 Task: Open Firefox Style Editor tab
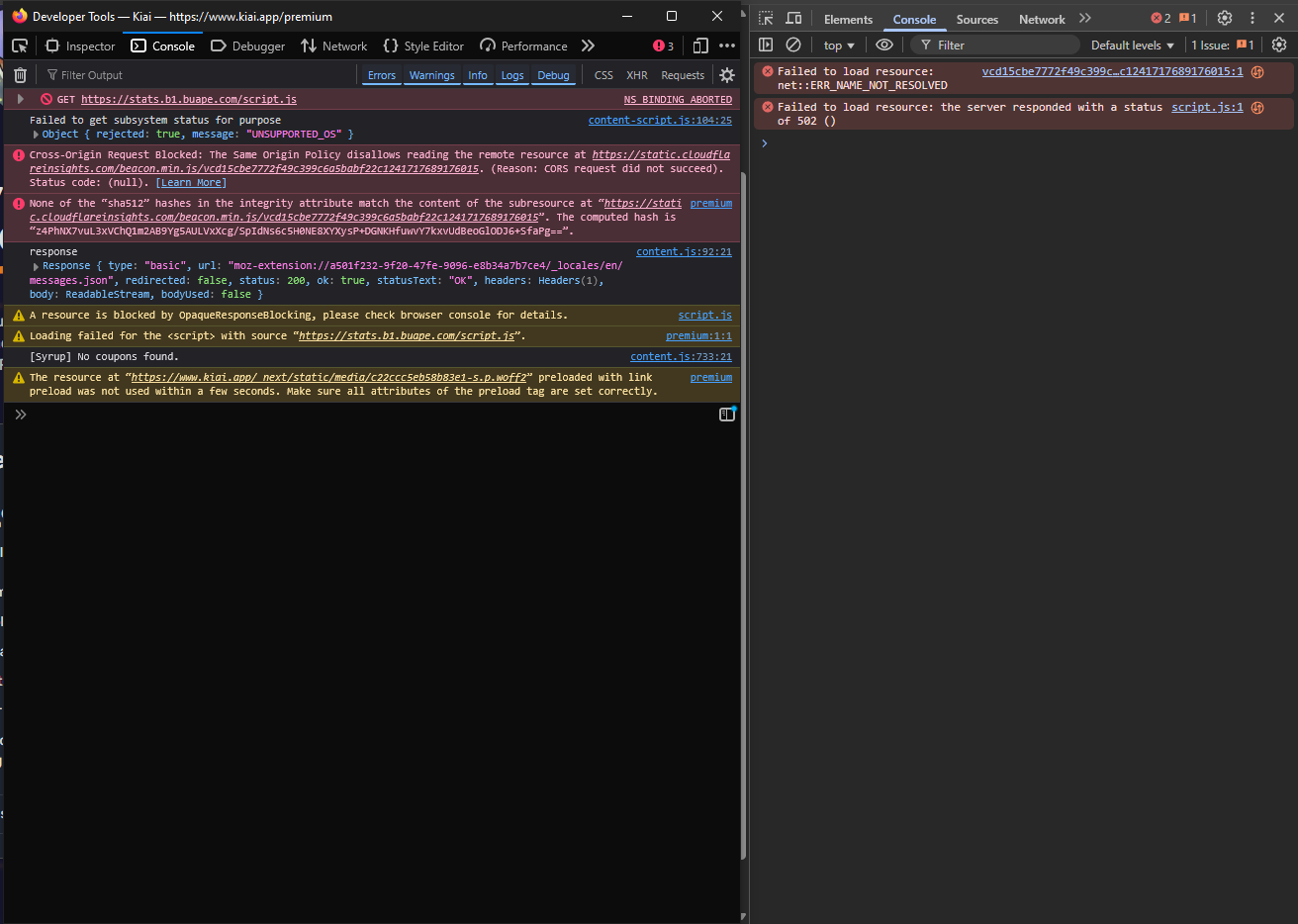(423, 46)
